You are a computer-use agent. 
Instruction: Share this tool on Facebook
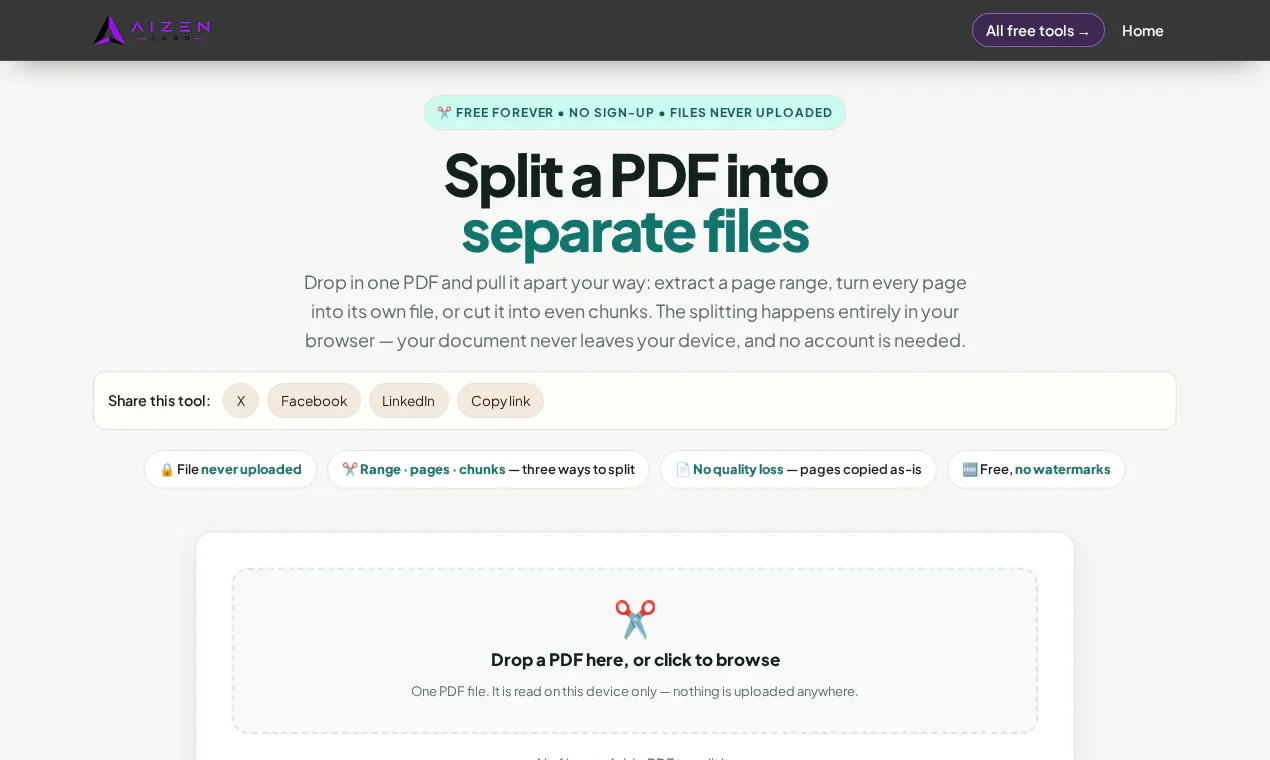(x=314, y=401)
